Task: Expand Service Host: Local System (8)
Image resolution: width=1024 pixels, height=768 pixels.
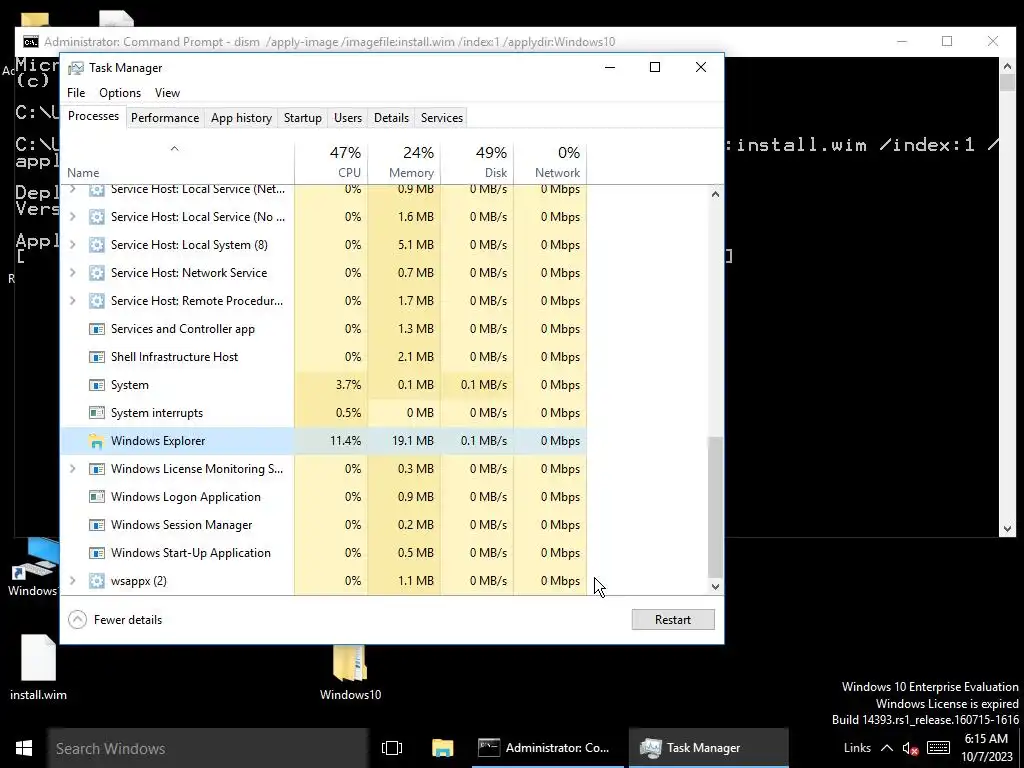Action: click(72, 244)
